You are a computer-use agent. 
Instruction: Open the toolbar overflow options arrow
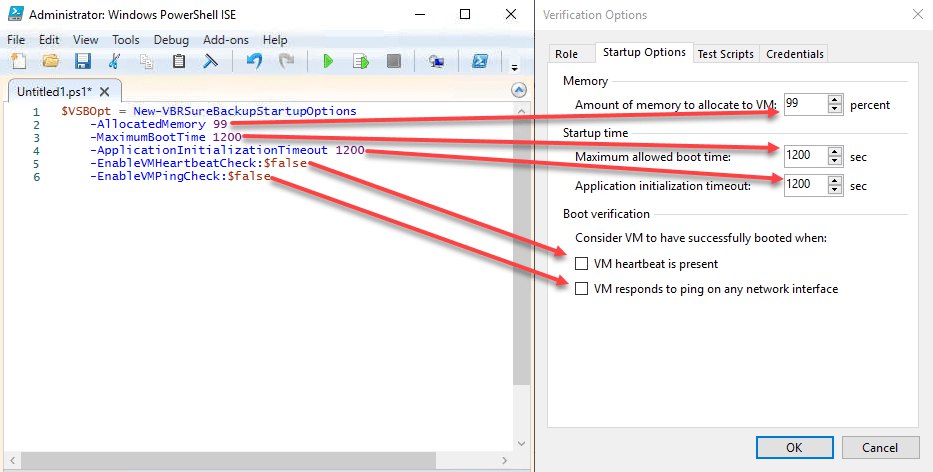(x=515, y=67)
